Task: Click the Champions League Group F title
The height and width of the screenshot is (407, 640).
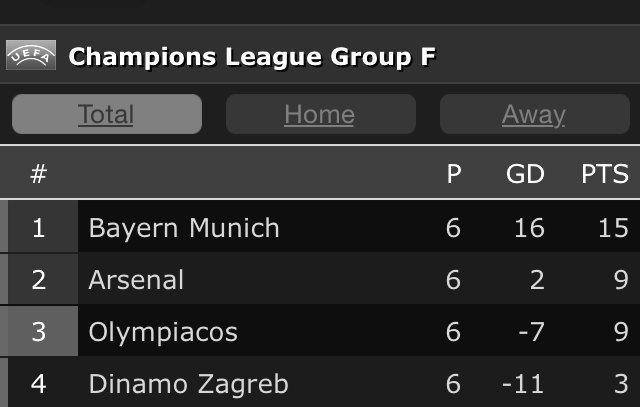Action: (252, 56)
